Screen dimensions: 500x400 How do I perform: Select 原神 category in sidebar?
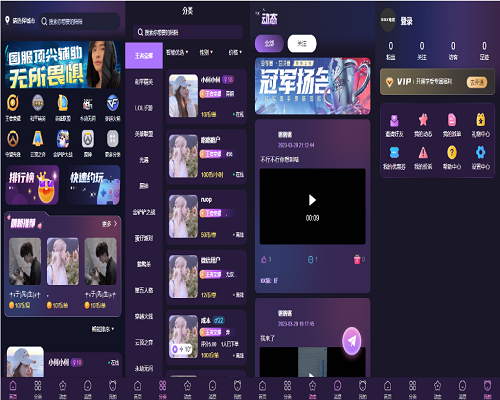tap(144, 186)
